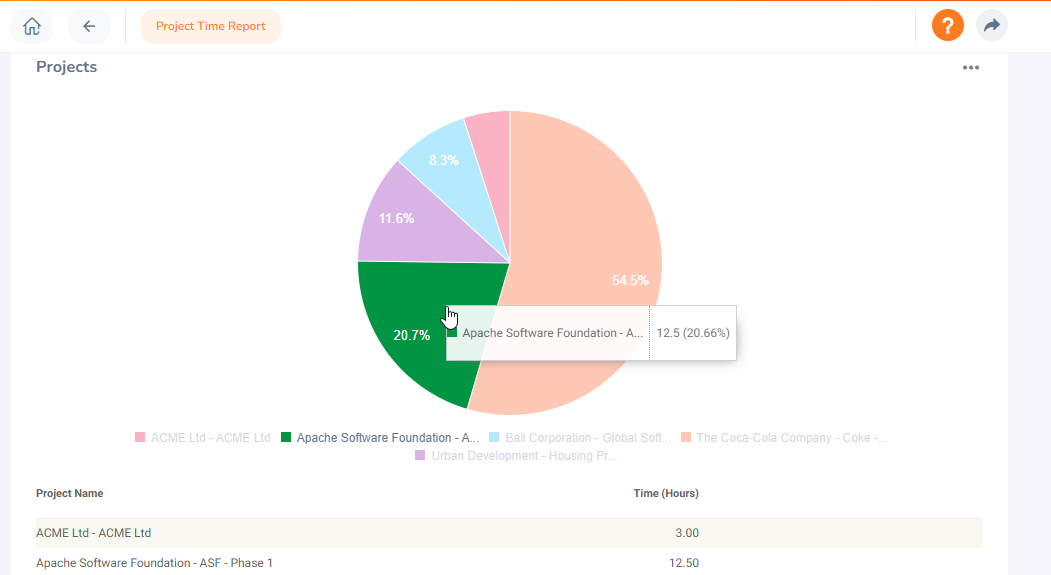Click the share arrow icon
This screenshot has height=575, width=1051.
[991, 26]
